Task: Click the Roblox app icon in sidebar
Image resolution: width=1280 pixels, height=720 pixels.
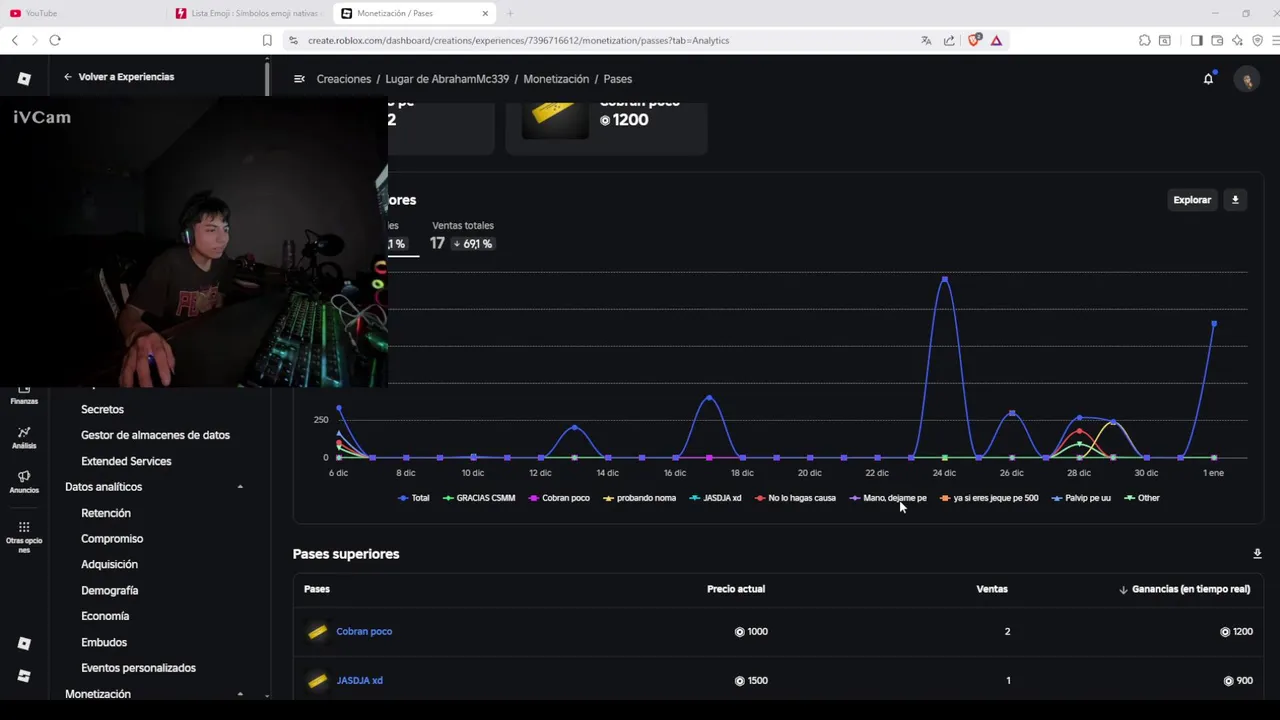Action: 24,643
